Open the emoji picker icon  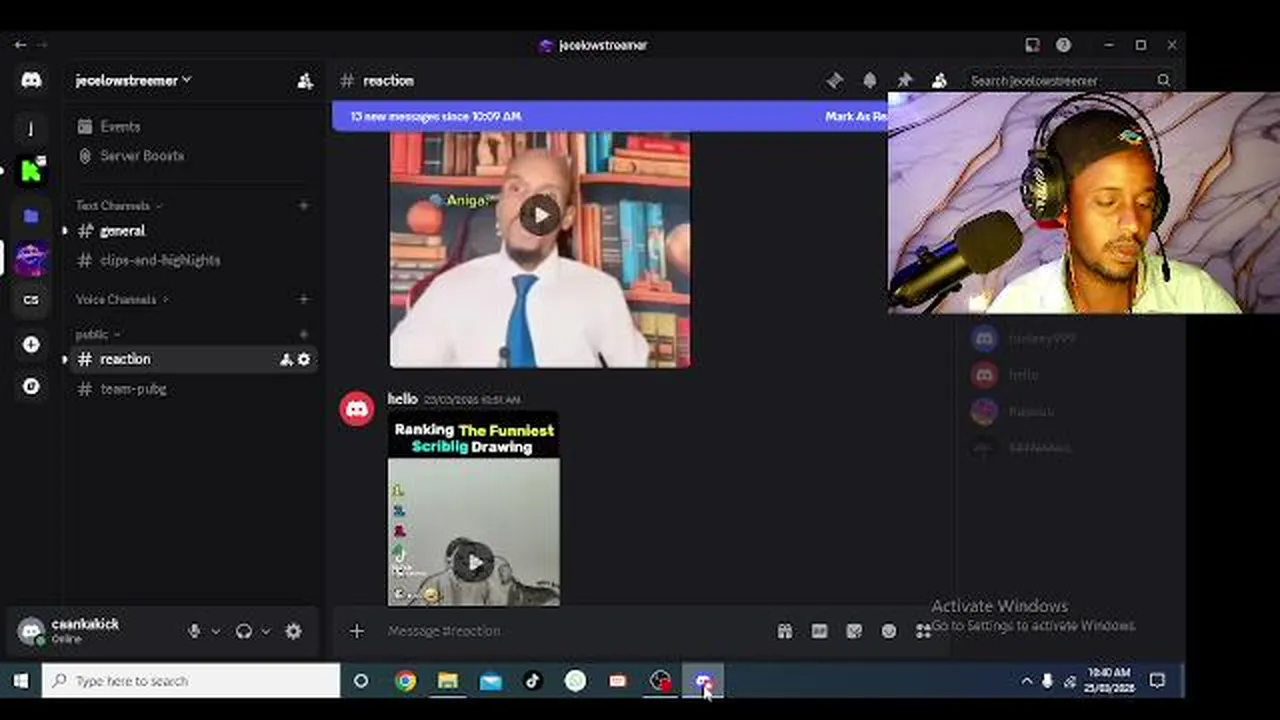click(889, 631)
